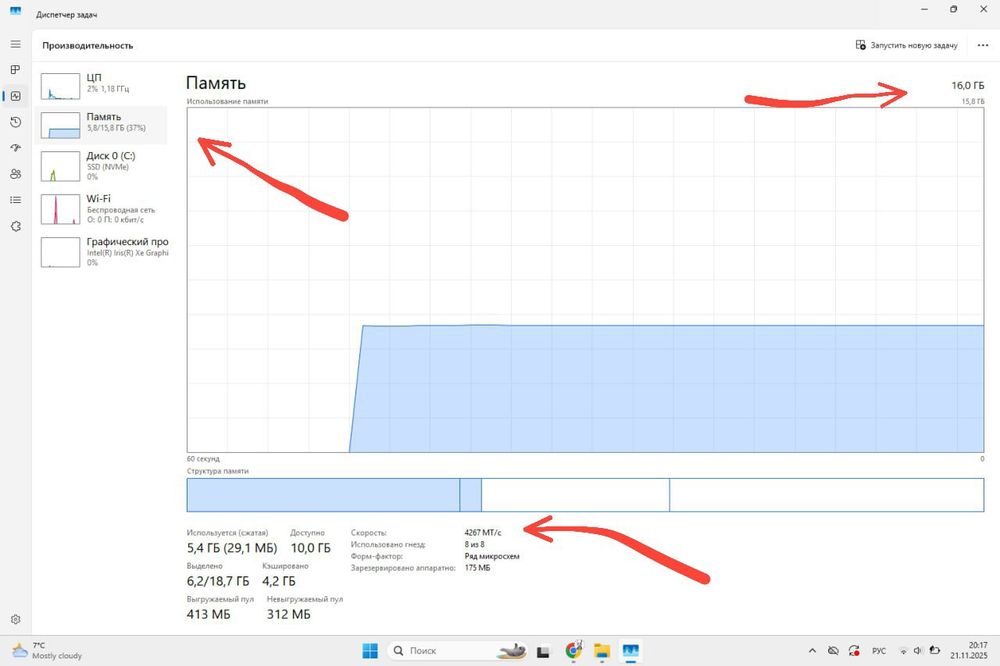Expand hidden system tray icons chevron
Image resolution: width=1000 pixels, height=666 pixels.
pos(812,651)
